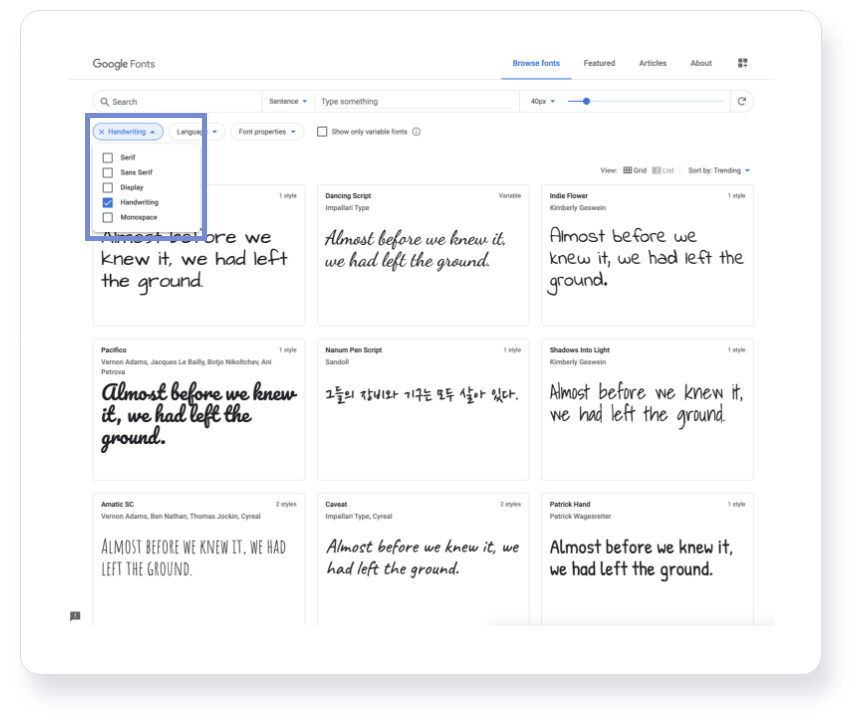Remove the Handwriting filter via X icon
Viewport: 862px width, 725px height.
coord(102,132)
